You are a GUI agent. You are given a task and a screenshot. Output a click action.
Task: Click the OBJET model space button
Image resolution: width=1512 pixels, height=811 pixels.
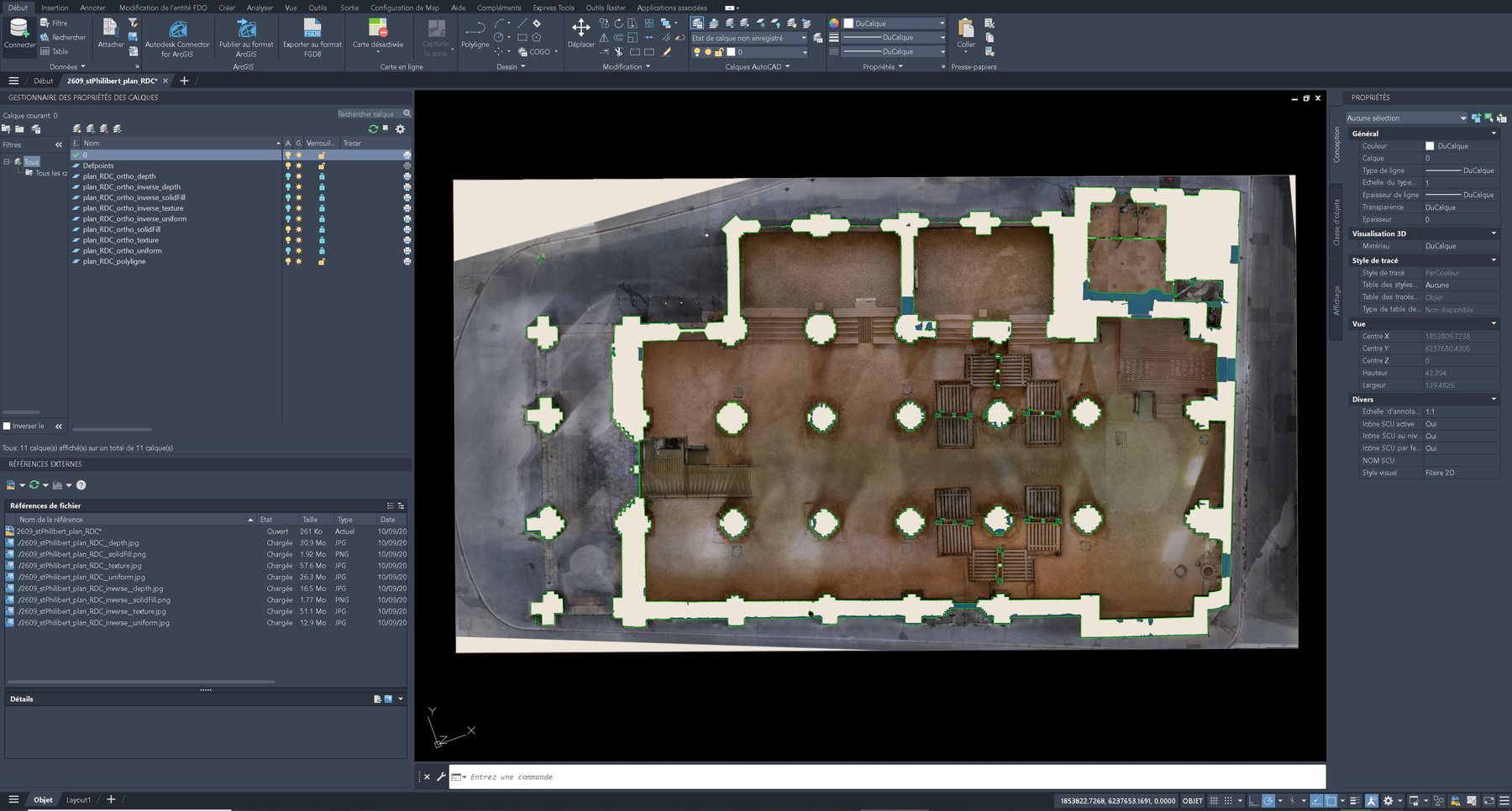pos(1193,801)
